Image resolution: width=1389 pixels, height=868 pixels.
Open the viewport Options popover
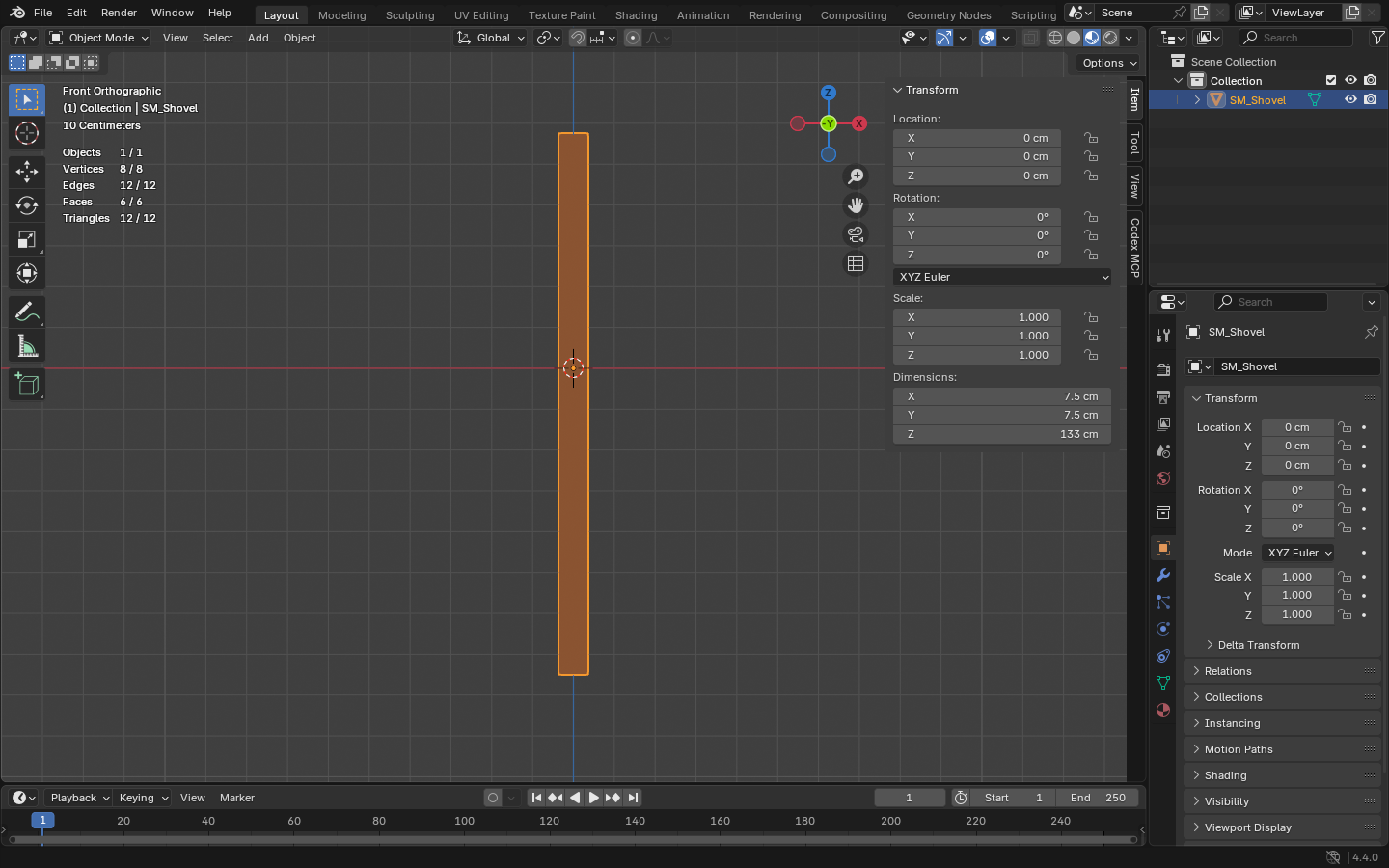[x=1109, y=63]
